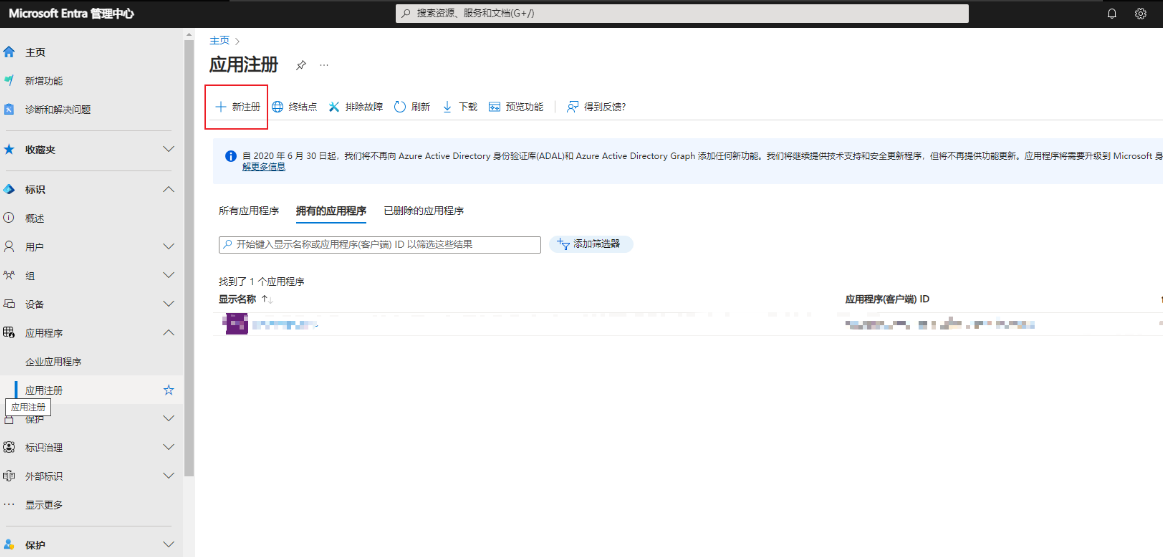Click the globe icon for 终结点
The image size is (1163, 557).
(277, 107)
